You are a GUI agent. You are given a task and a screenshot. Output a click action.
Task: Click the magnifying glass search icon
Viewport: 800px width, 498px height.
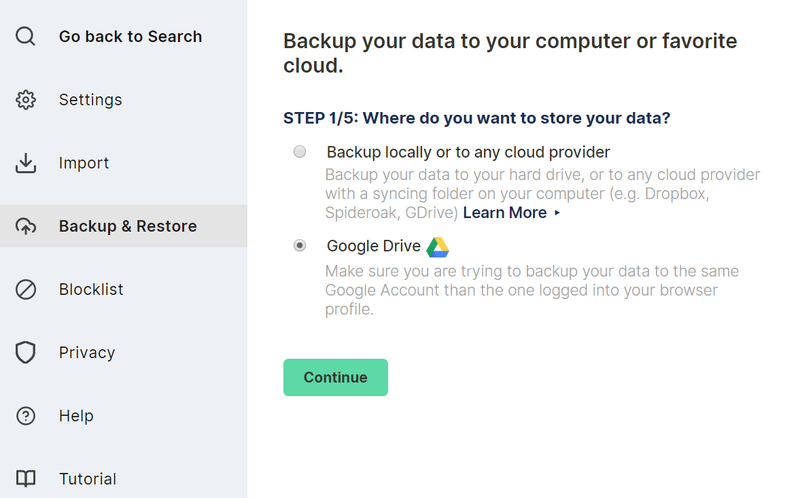tap(26, 37)
